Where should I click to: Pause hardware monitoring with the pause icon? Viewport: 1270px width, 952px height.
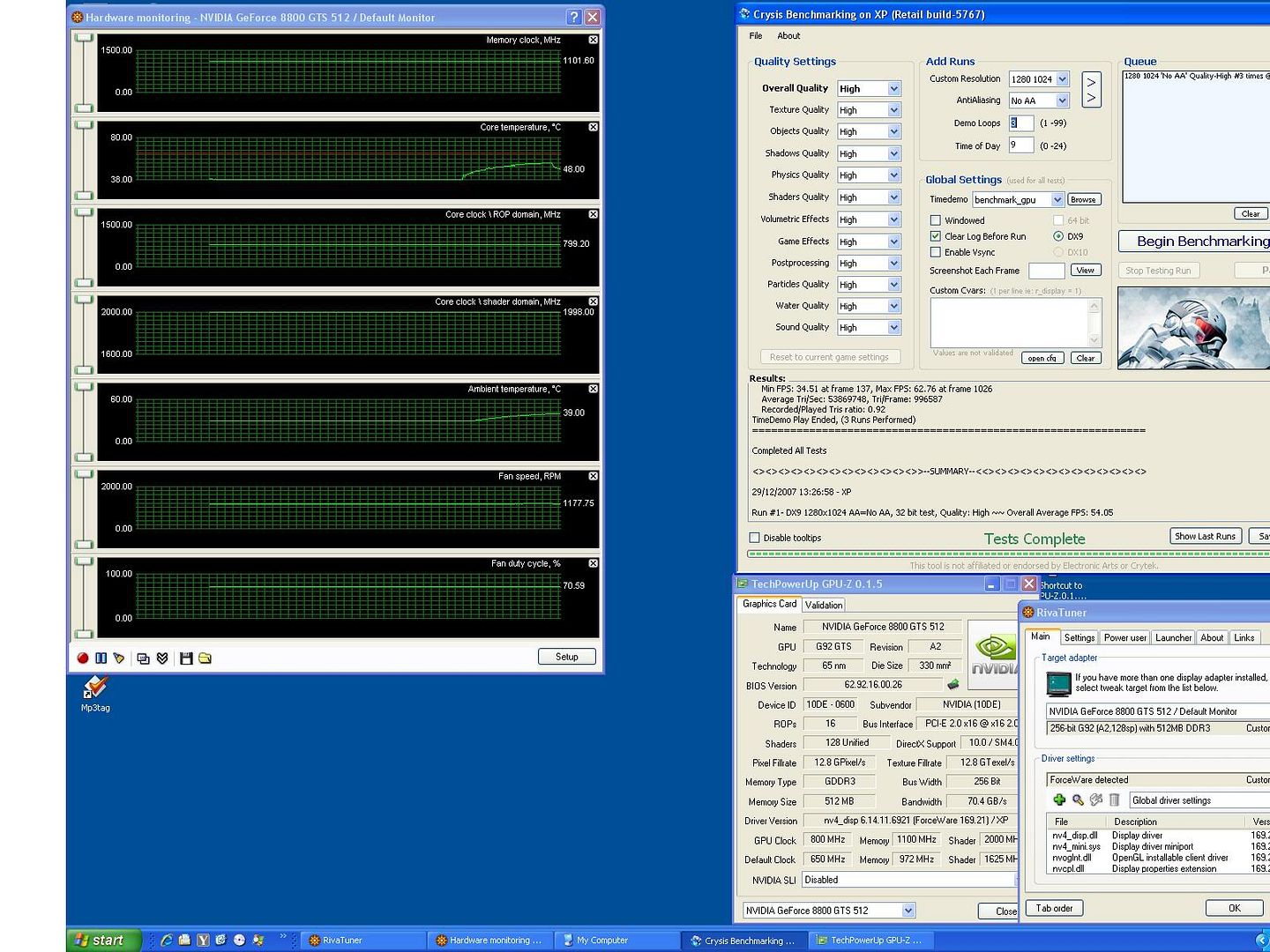coord(101,658)
